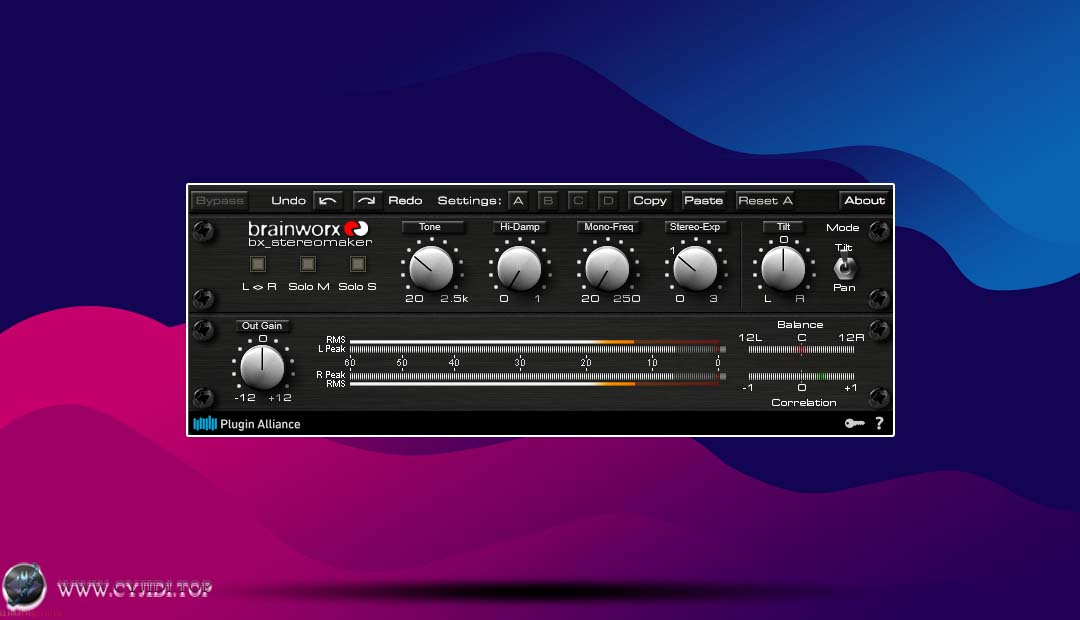
Task: Click the Redo arrow icon
Action: 366,200
